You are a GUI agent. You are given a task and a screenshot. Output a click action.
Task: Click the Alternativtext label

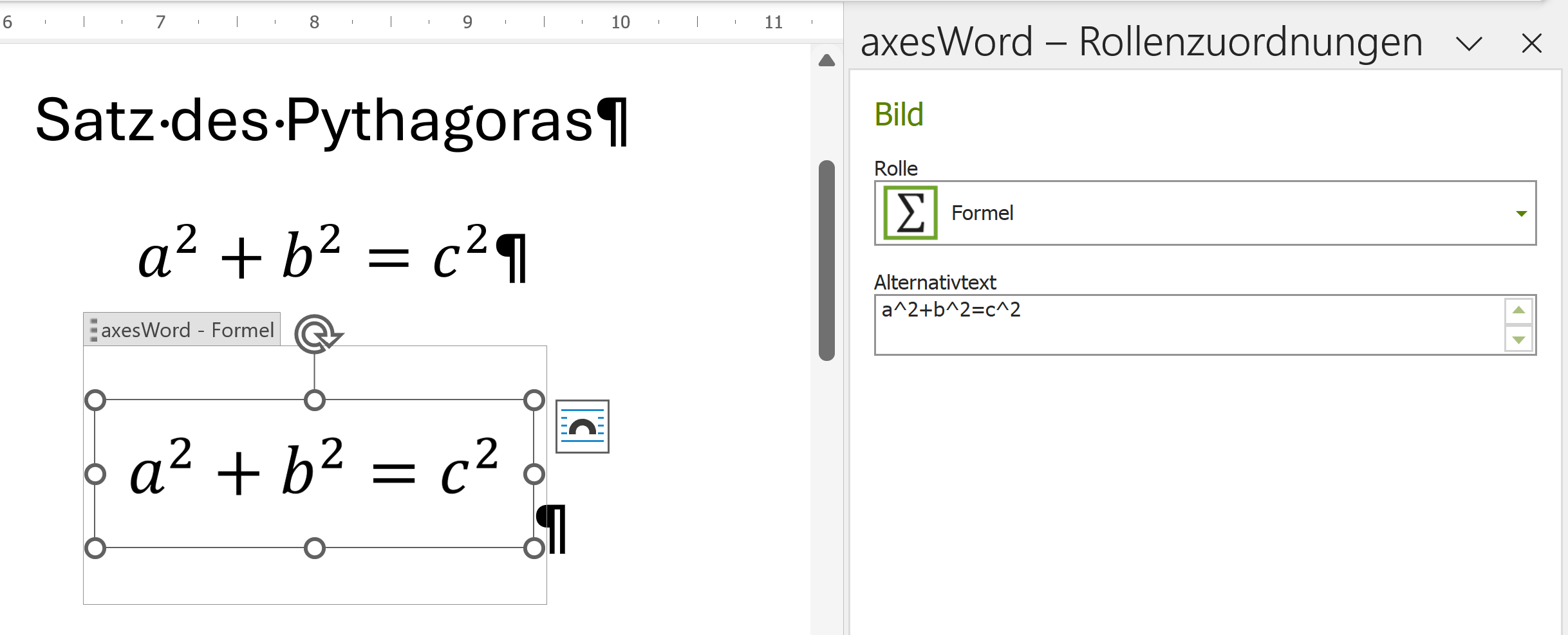tap(935, 282)
